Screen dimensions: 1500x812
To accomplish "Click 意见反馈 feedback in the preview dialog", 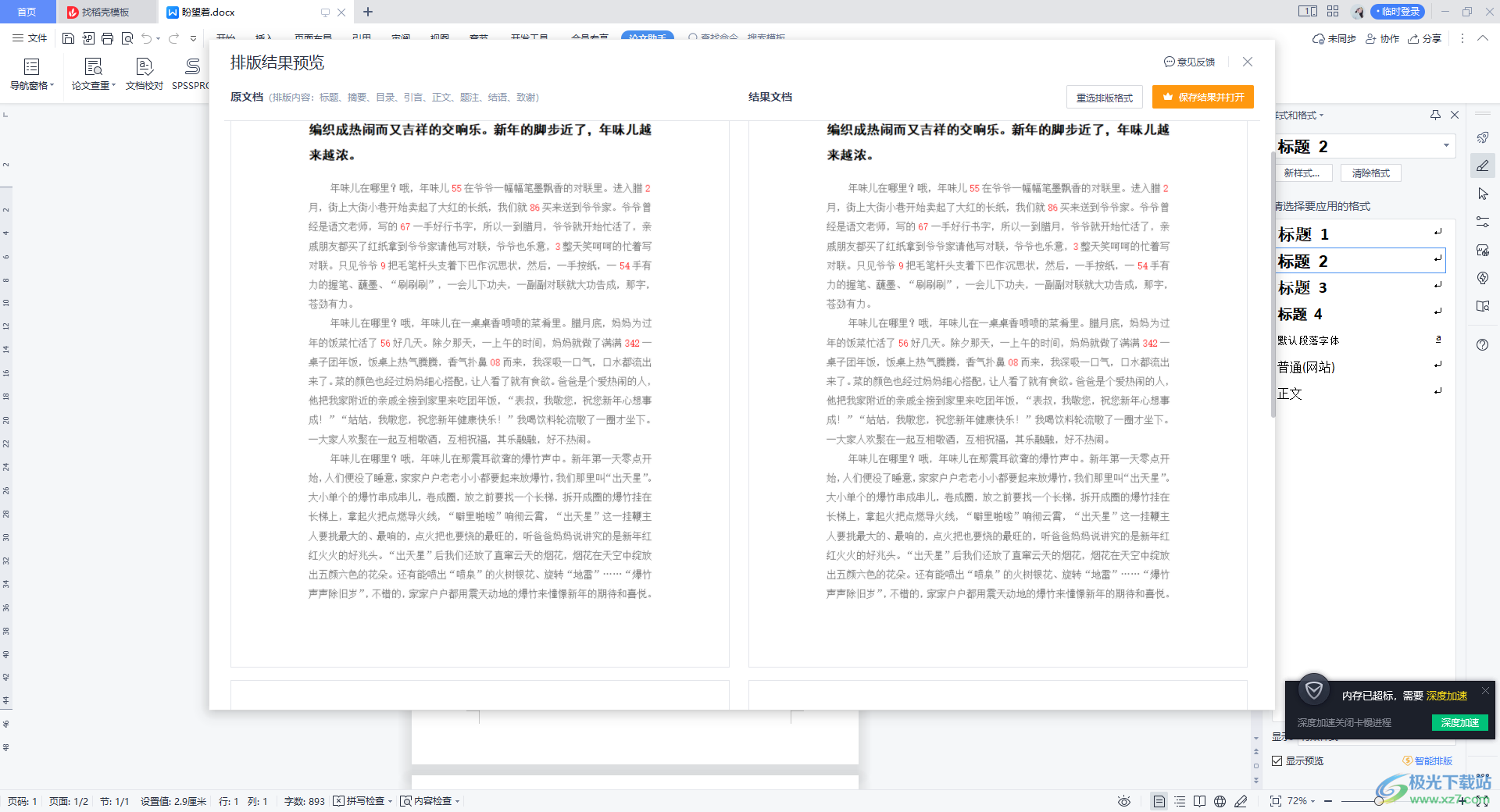I will [1189, 62].
